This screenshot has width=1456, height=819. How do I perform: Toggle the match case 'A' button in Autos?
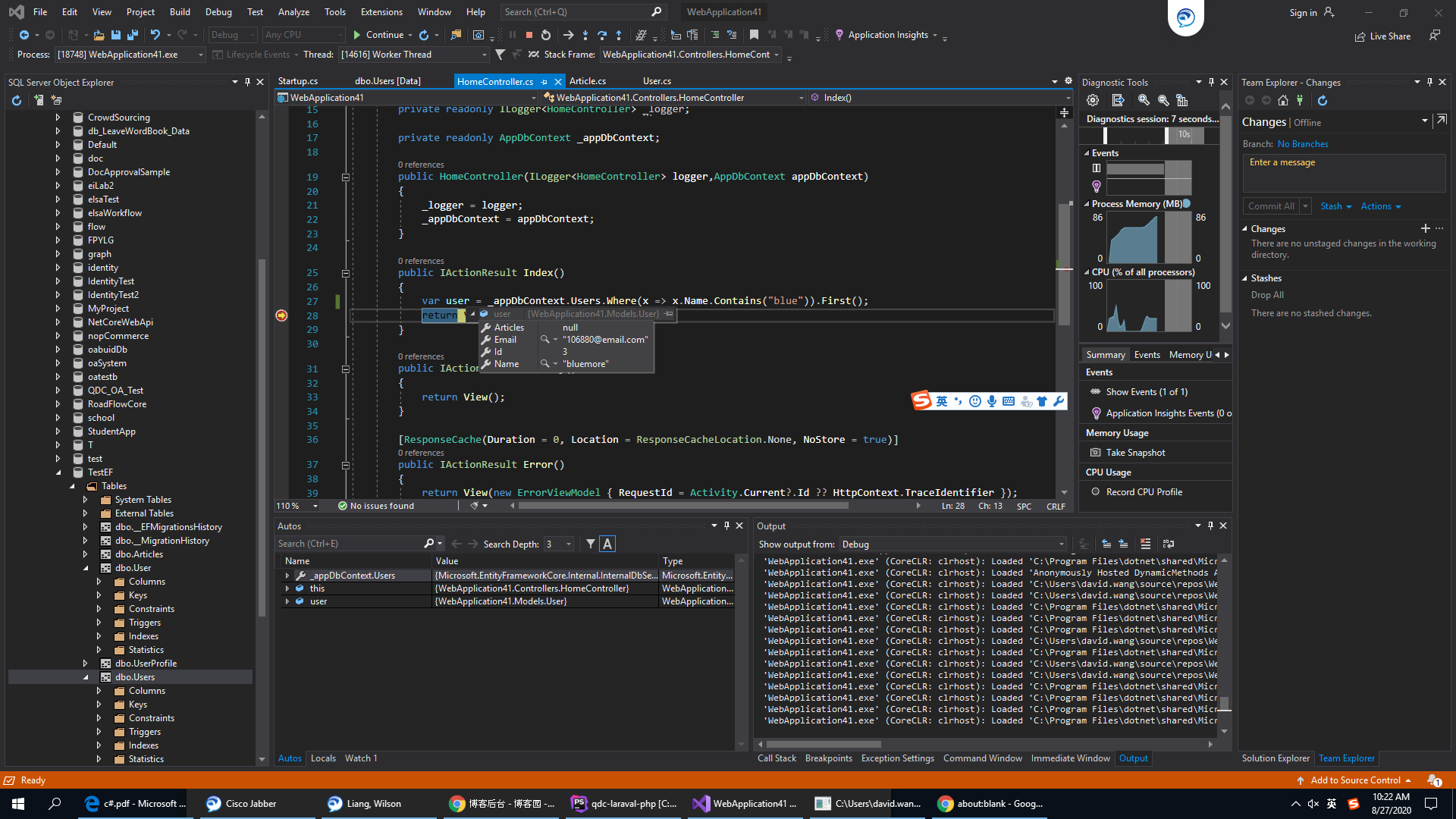click(x=607, y=544)
